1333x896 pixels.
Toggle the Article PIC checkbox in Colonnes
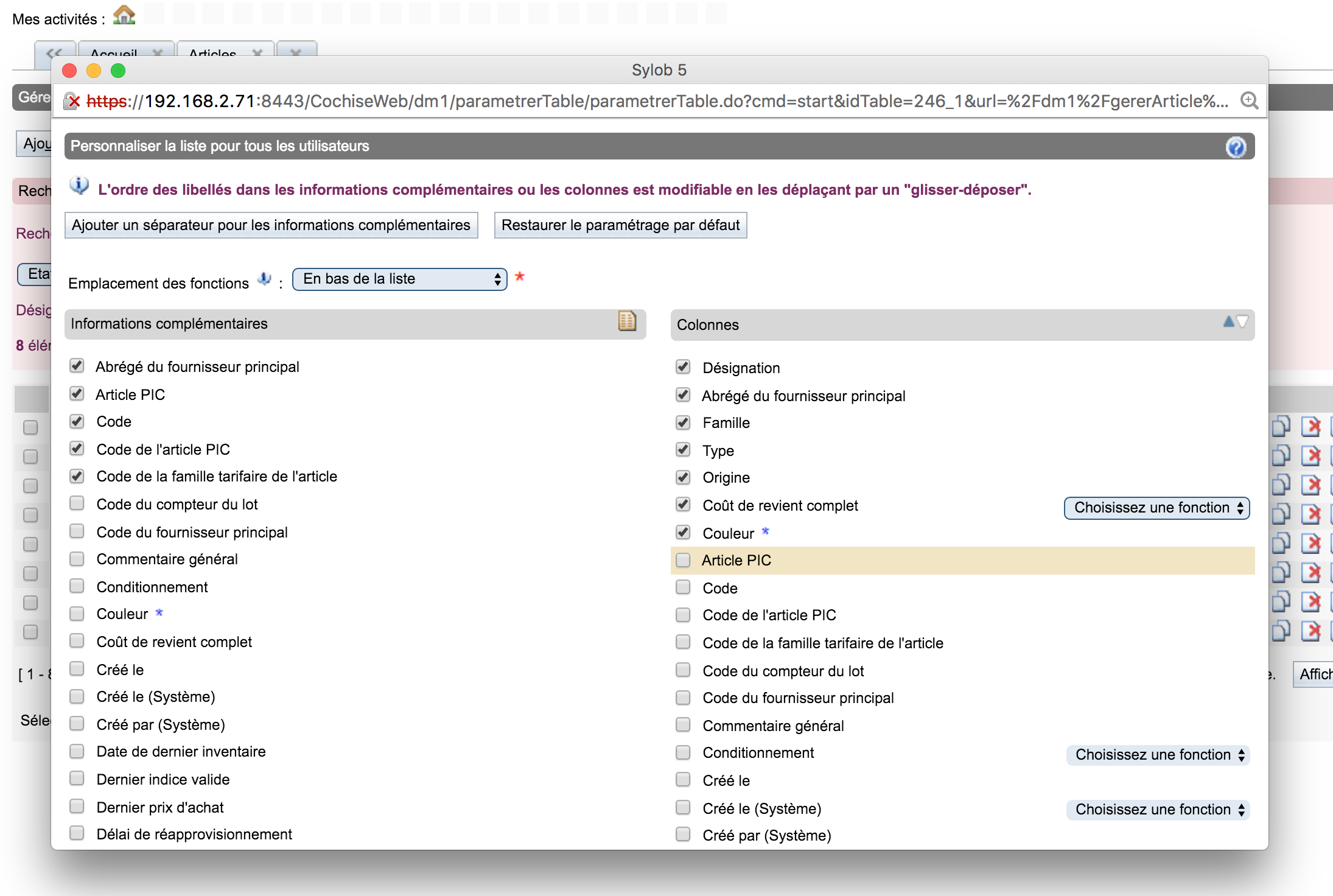pos(683,559)
